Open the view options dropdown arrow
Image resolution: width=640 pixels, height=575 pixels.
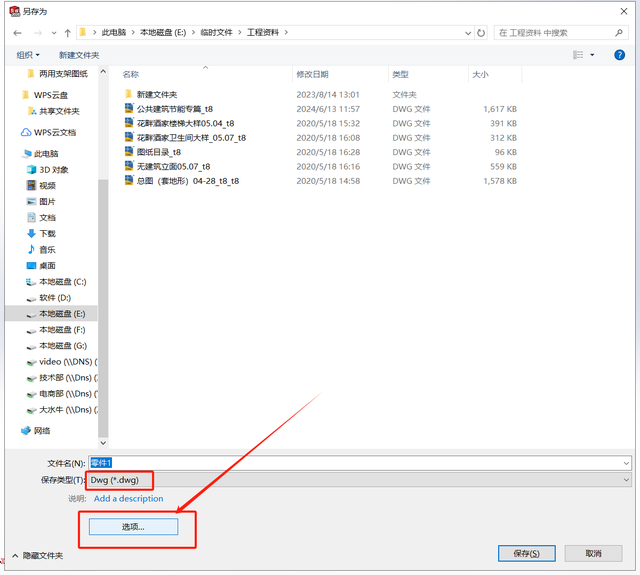pos(592,55)
